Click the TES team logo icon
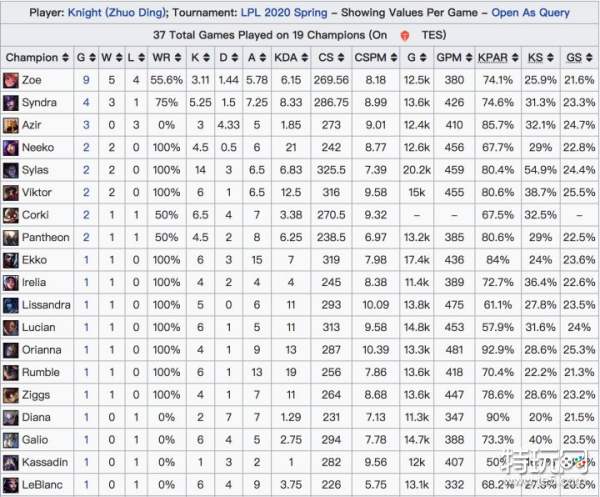Screen dimensions: 600x497 click(x=403, y=34)
